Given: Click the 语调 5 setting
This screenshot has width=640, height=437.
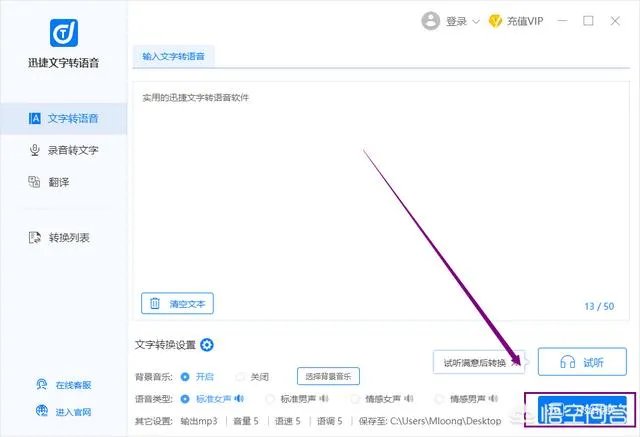Looking at the screenshot, I should coord(330,421).
